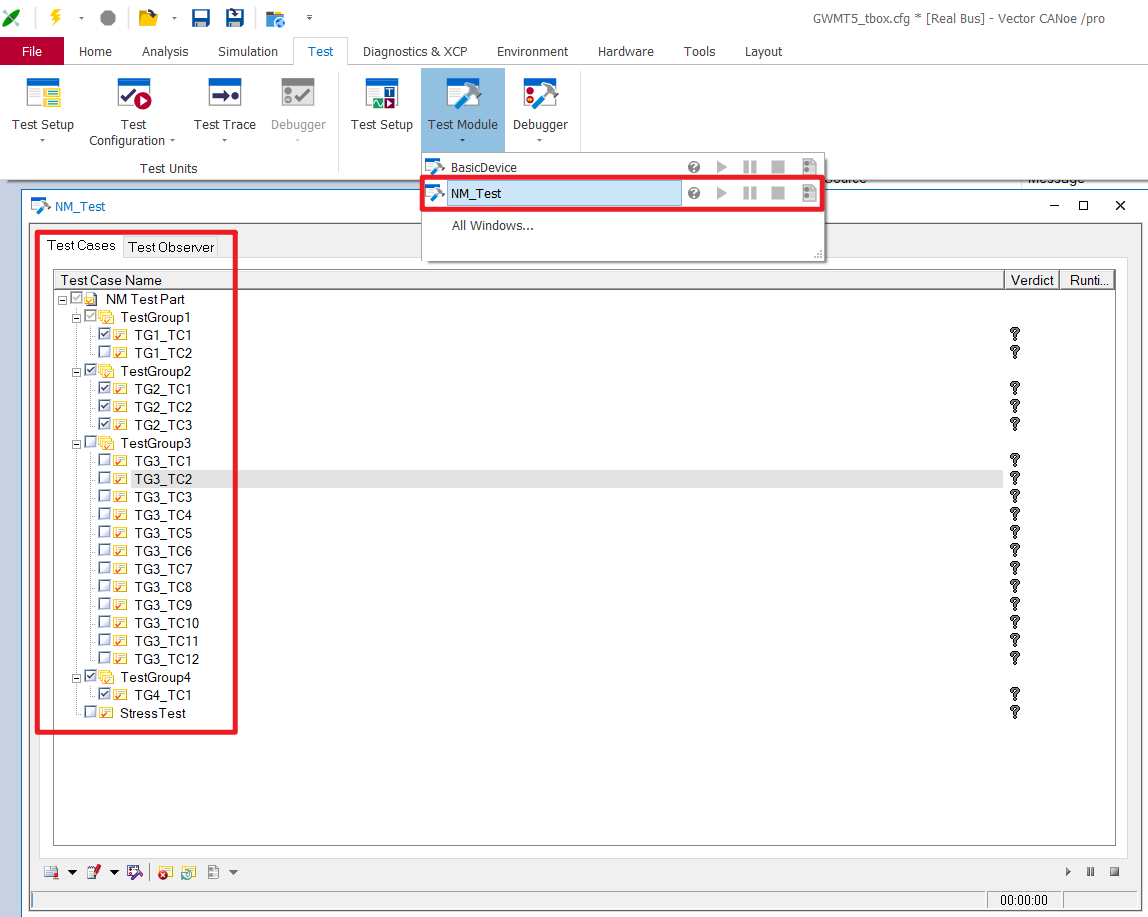Select the TG3_TC7 test case row
This screenshot has height=917, width=1148.
[x=163, y=569]
